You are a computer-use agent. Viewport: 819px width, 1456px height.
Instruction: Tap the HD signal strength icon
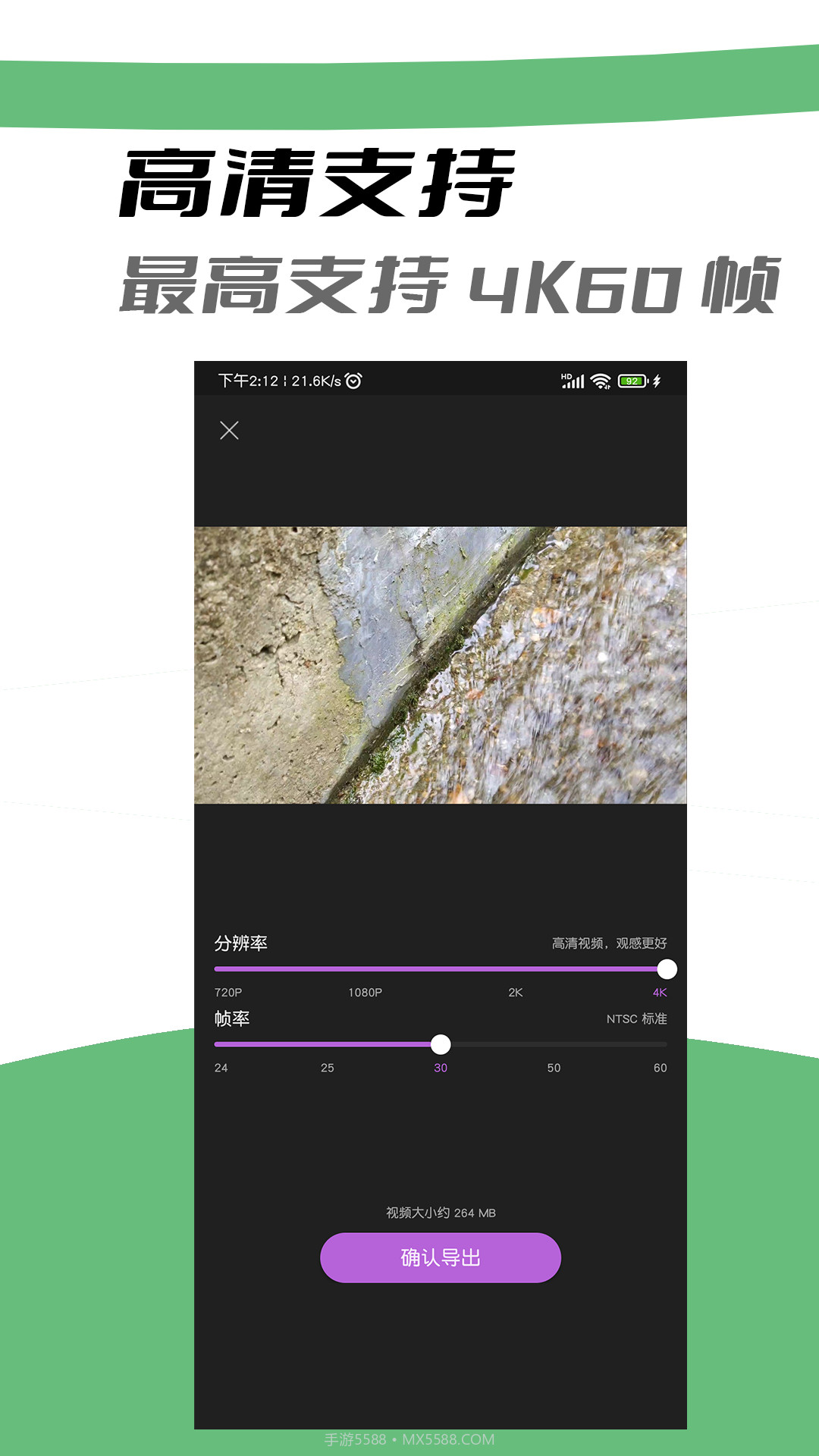(573, 381)
